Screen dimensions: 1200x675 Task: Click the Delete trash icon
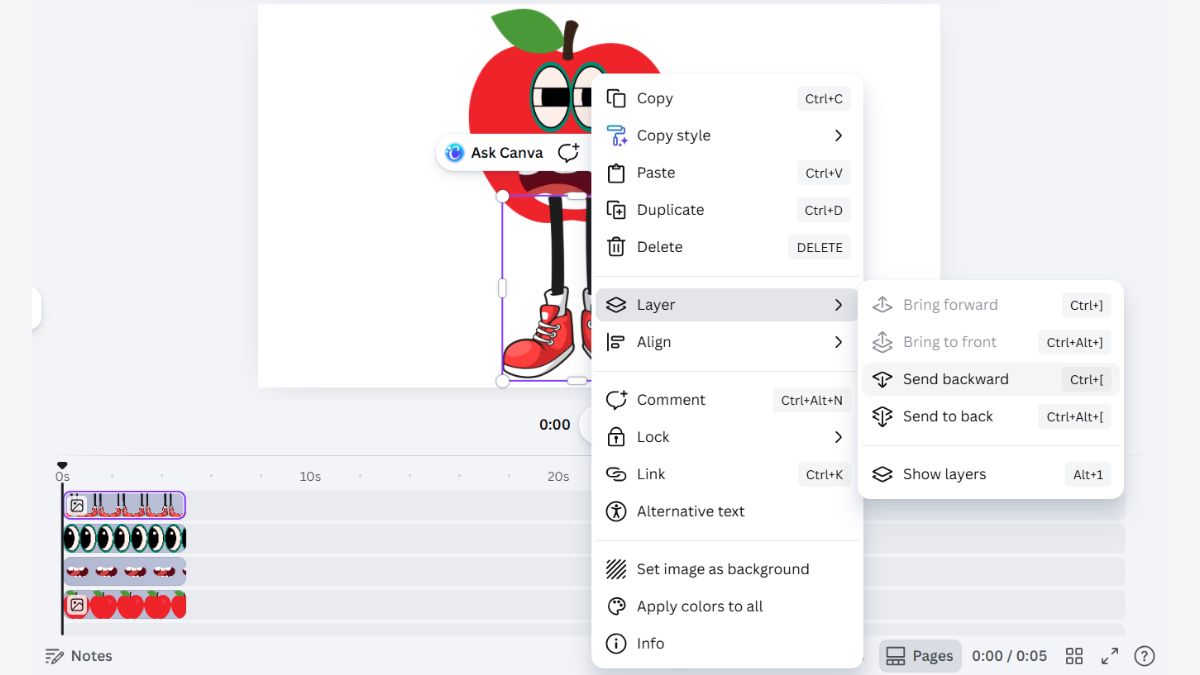coord(616,247)
